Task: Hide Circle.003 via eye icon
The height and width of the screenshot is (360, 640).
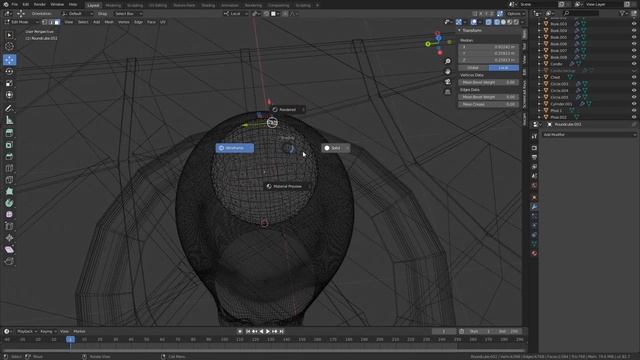Action: 634,84
